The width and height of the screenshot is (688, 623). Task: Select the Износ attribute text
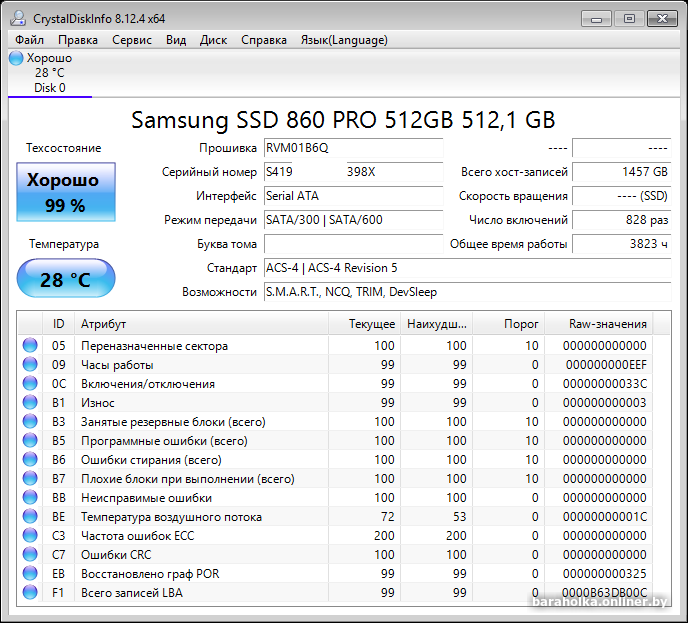(x=98, y=403)
